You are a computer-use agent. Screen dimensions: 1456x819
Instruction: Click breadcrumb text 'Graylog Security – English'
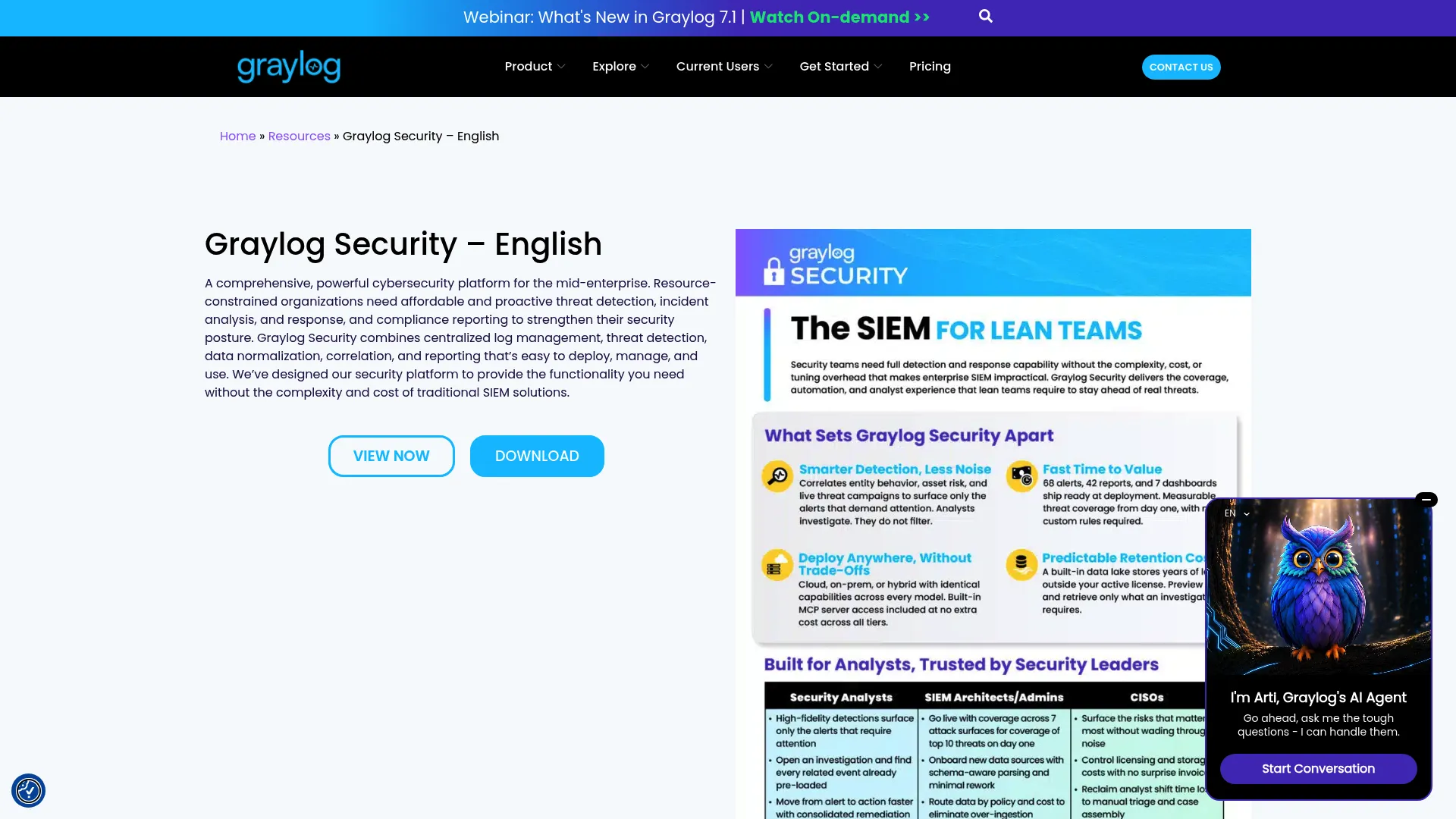click(x=421, y=136)
